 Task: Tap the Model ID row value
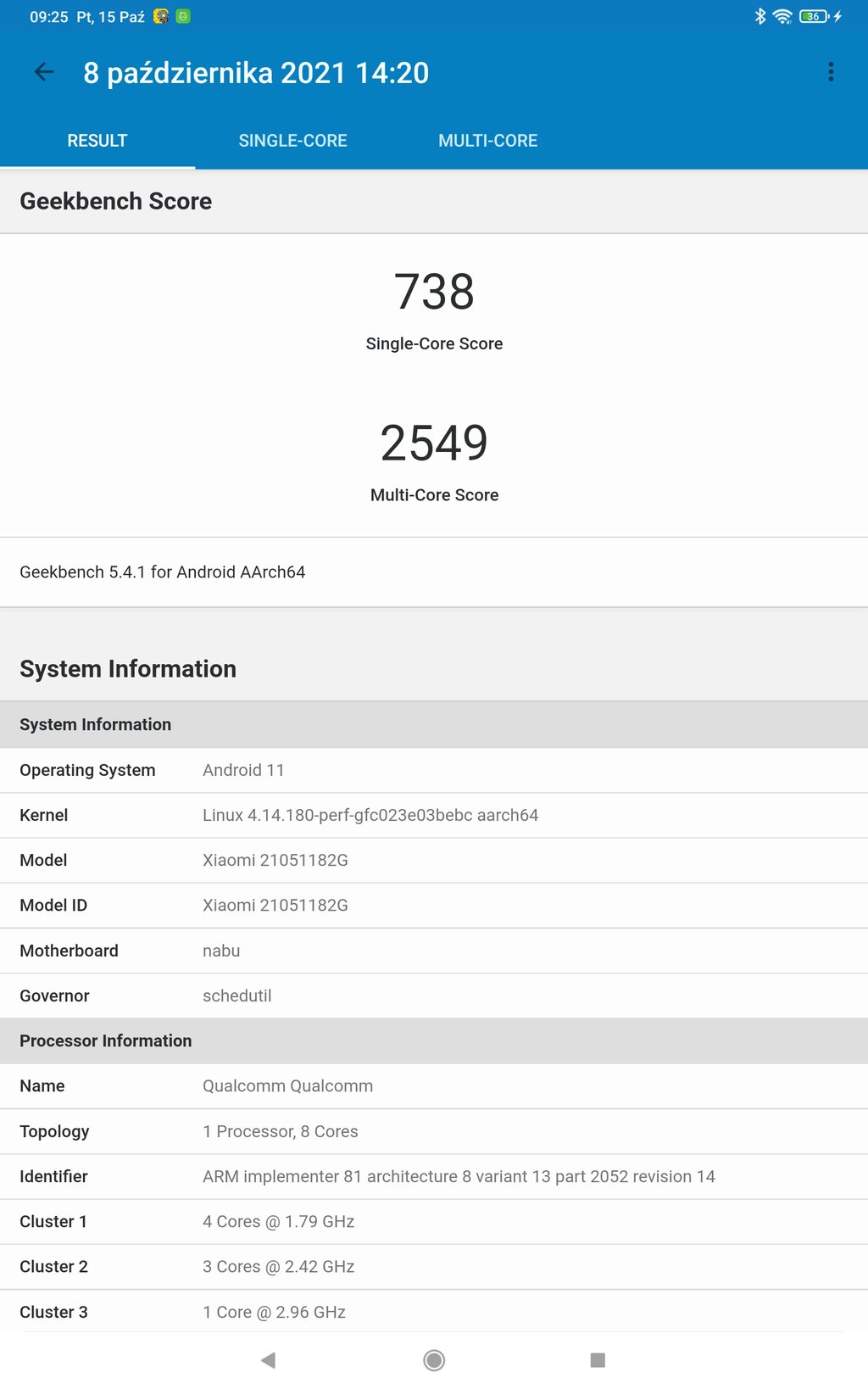[275, 905]
